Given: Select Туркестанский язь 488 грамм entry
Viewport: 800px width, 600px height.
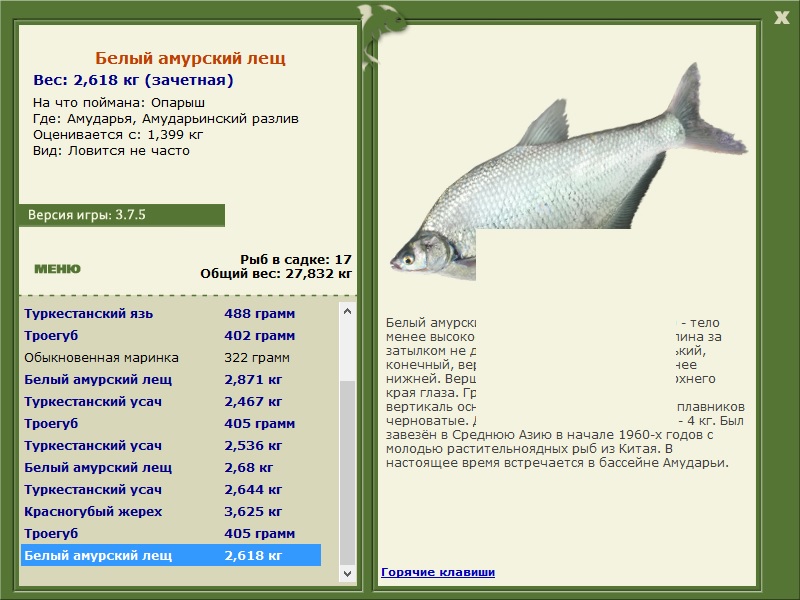Looking at the screenshot, I should [171, 314].
